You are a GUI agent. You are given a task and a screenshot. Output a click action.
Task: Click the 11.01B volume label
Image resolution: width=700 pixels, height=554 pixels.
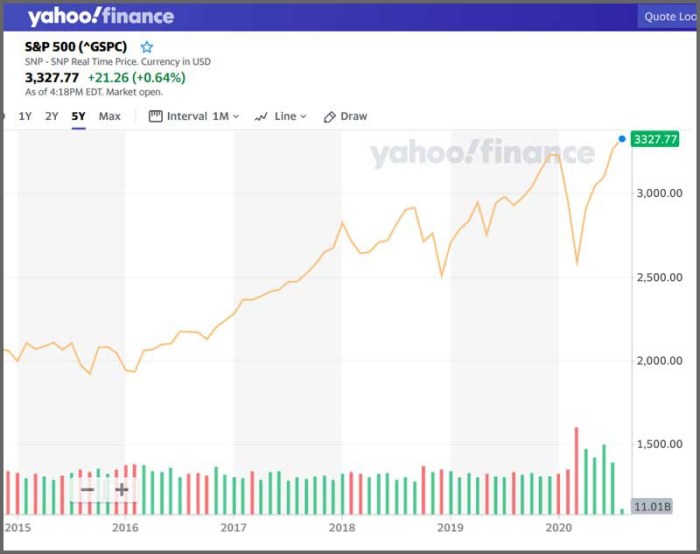click(655, 507)
